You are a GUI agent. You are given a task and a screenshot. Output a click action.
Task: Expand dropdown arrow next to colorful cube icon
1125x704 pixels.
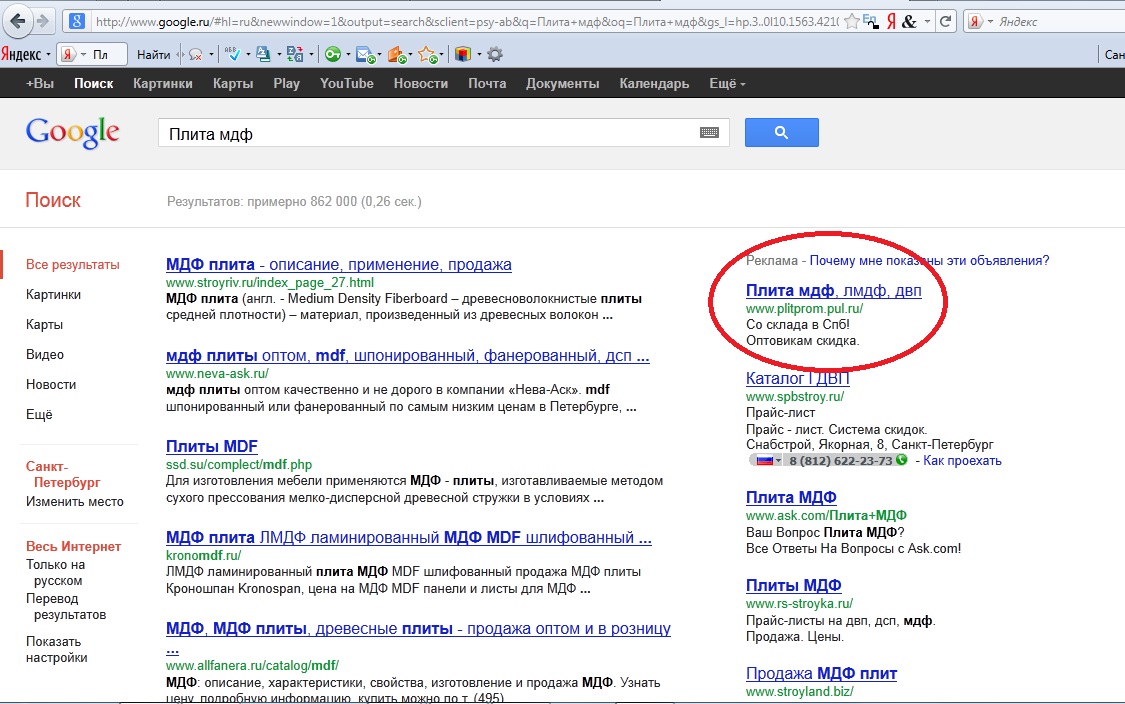tap(479, 55)
